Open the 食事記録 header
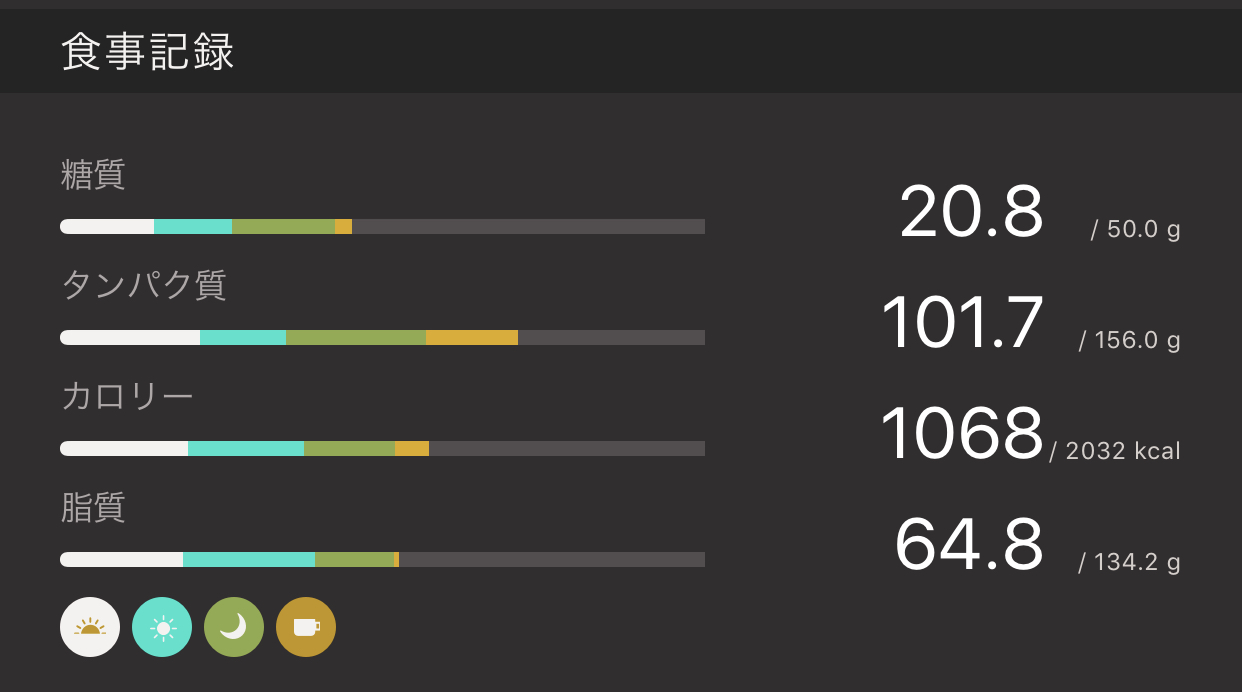The image size is (1242, 692). (x=148, y=52)
